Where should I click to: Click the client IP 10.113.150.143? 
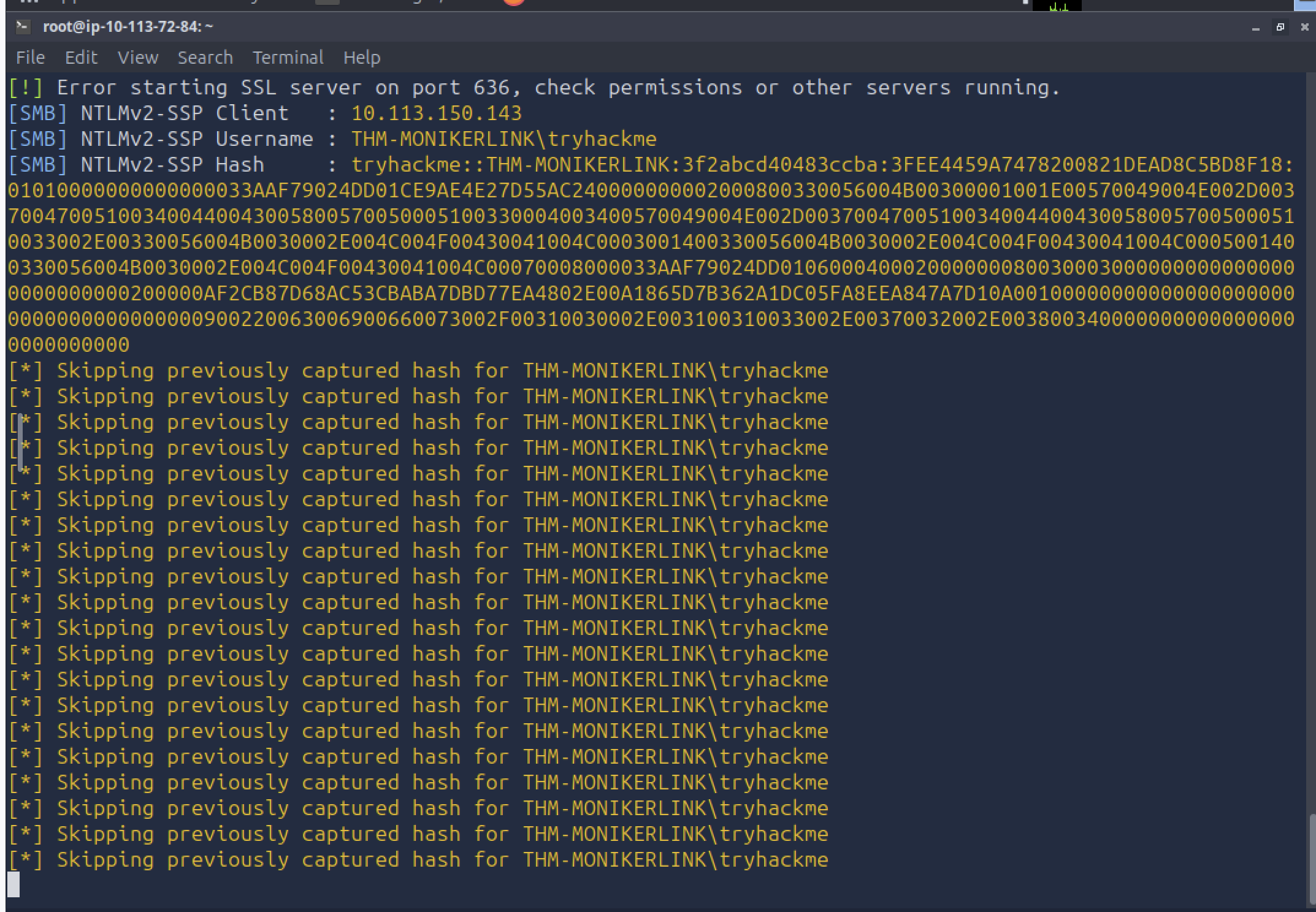pyautogui.click(x=437, y=113)
